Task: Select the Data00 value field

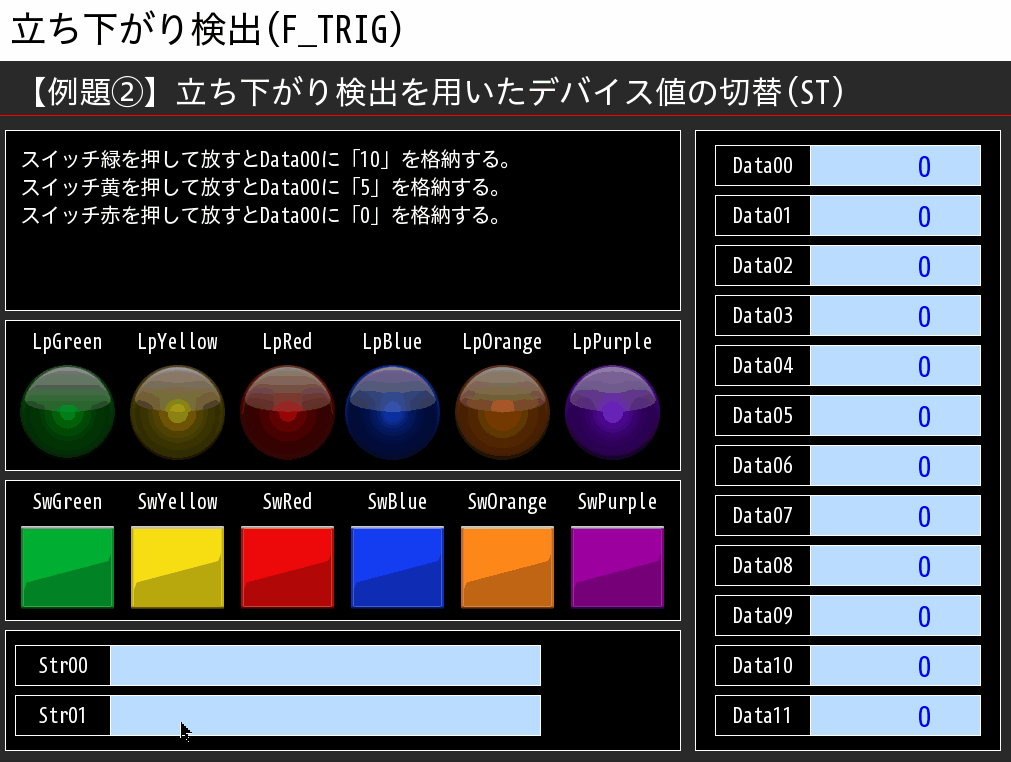Action: [895, 166]
